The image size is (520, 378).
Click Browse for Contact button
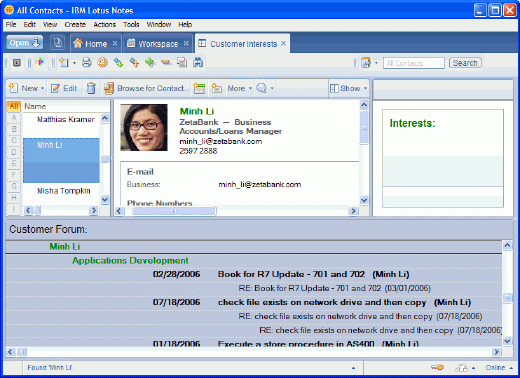(146, 88)
